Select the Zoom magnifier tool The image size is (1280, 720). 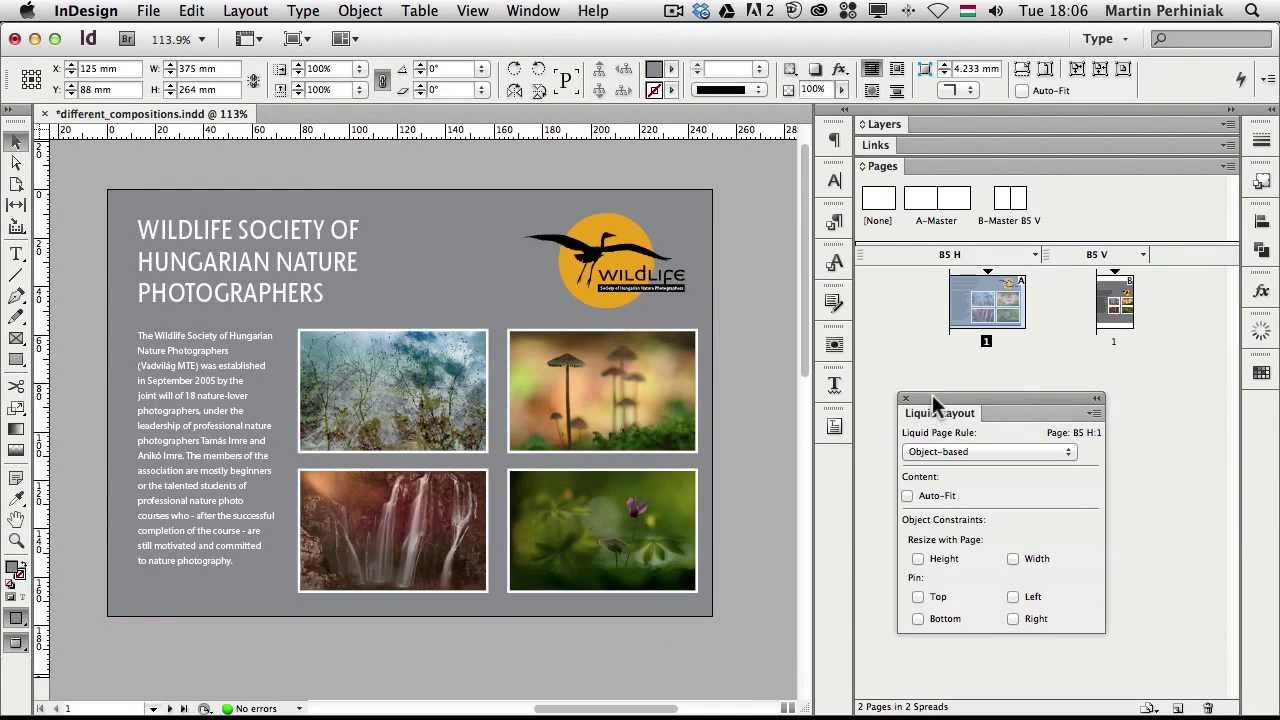[x=16, y=541]
